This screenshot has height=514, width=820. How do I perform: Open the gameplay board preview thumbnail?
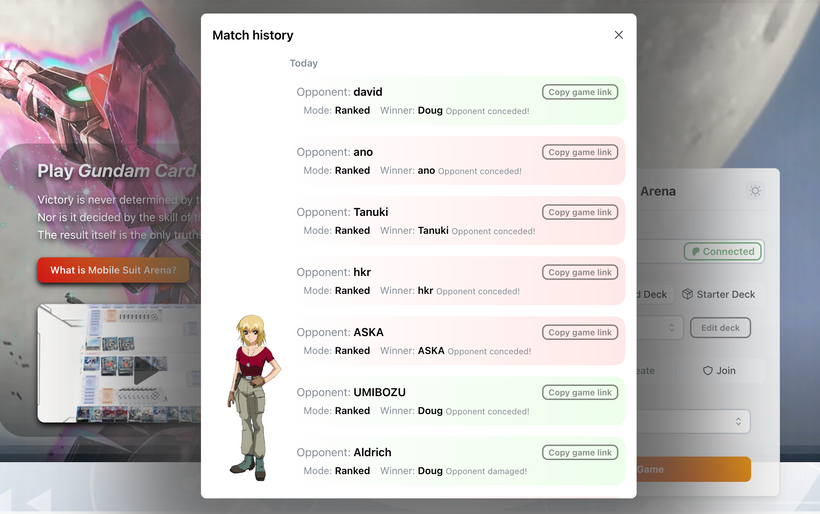pyautogui.click(x=118, y=362)
